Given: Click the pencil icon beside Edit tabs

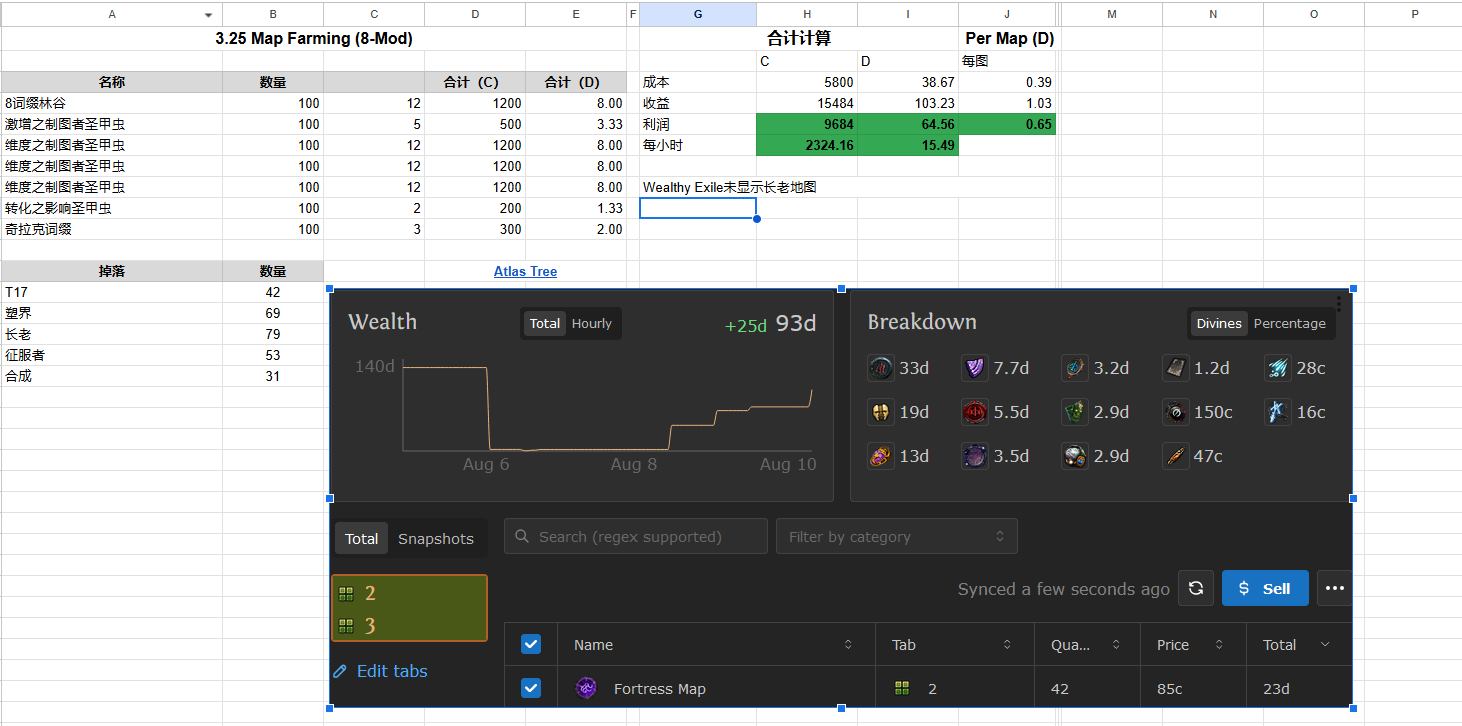Looking at the screenshot, I should [x=340, y=671].
